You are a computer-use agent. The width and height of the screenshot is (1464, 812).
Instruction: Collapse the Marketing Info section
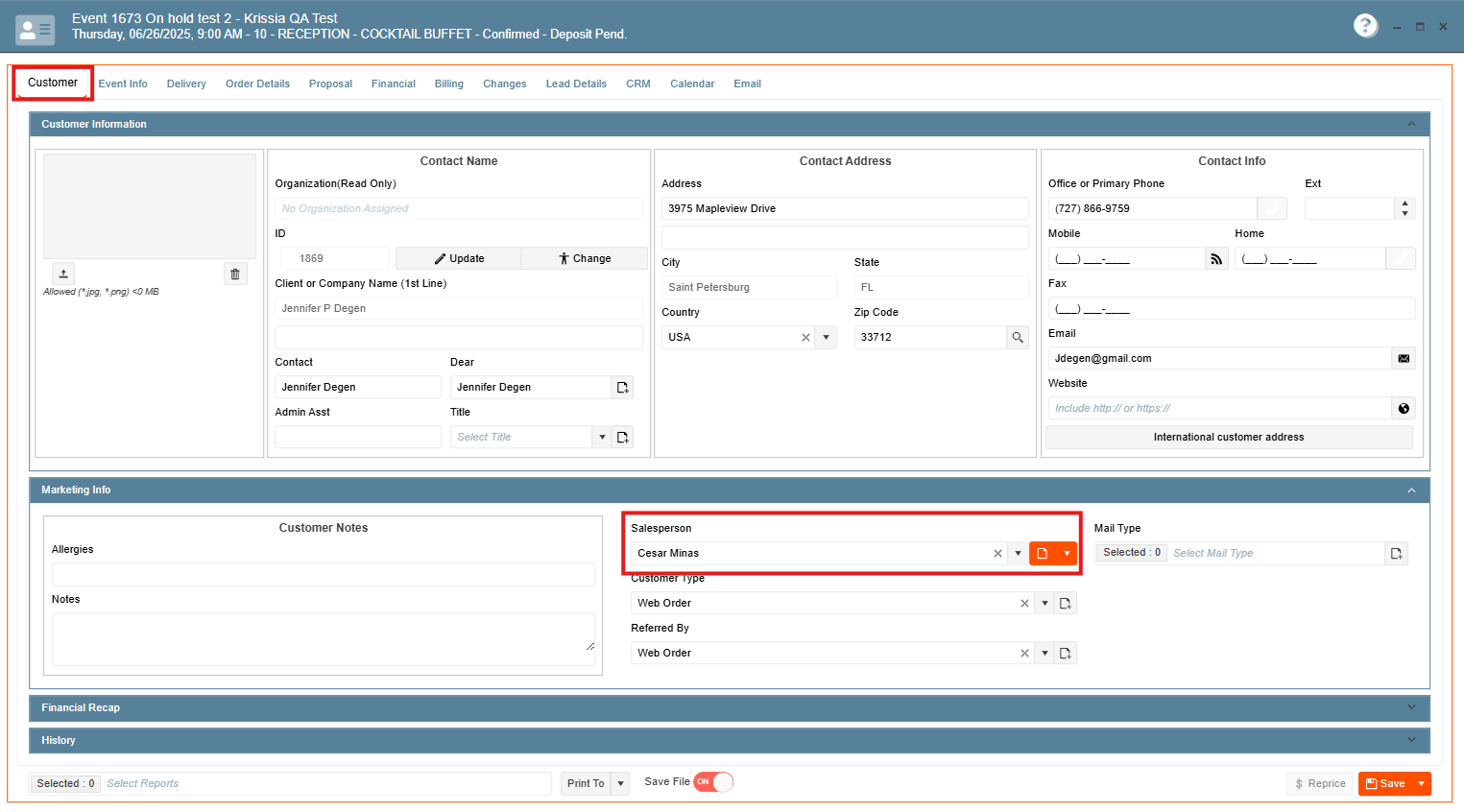point(1411,490)
